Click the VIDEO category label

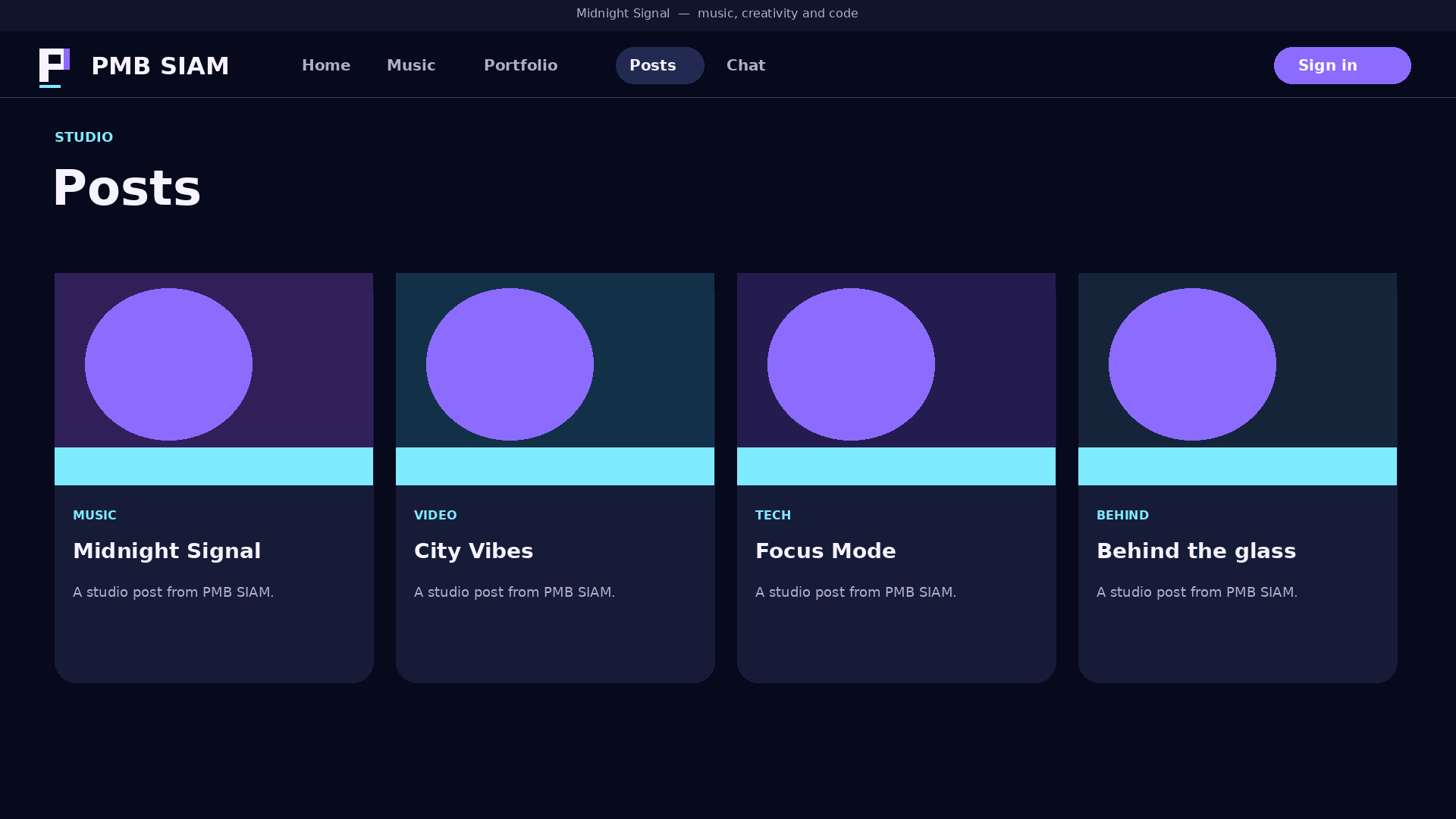point(435,515)
